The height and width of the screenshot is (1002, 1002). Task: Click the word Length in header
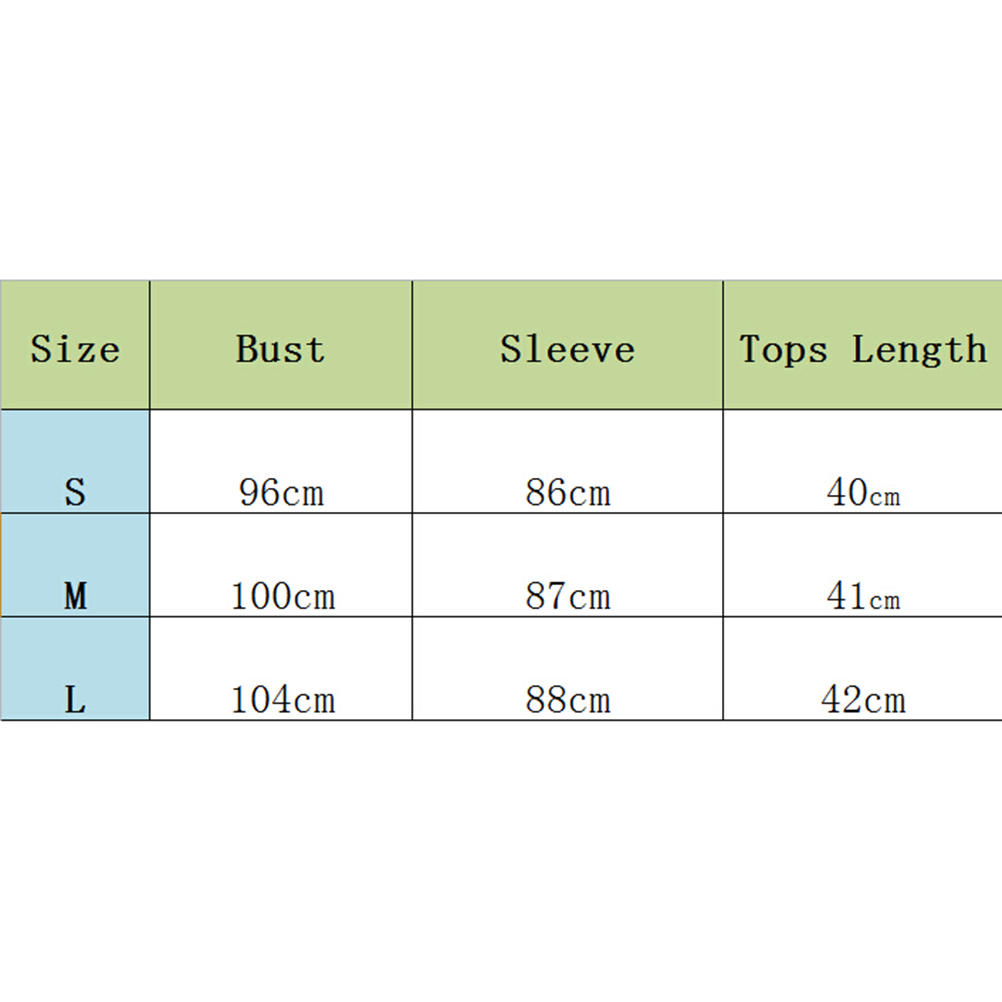pos(919,349)
